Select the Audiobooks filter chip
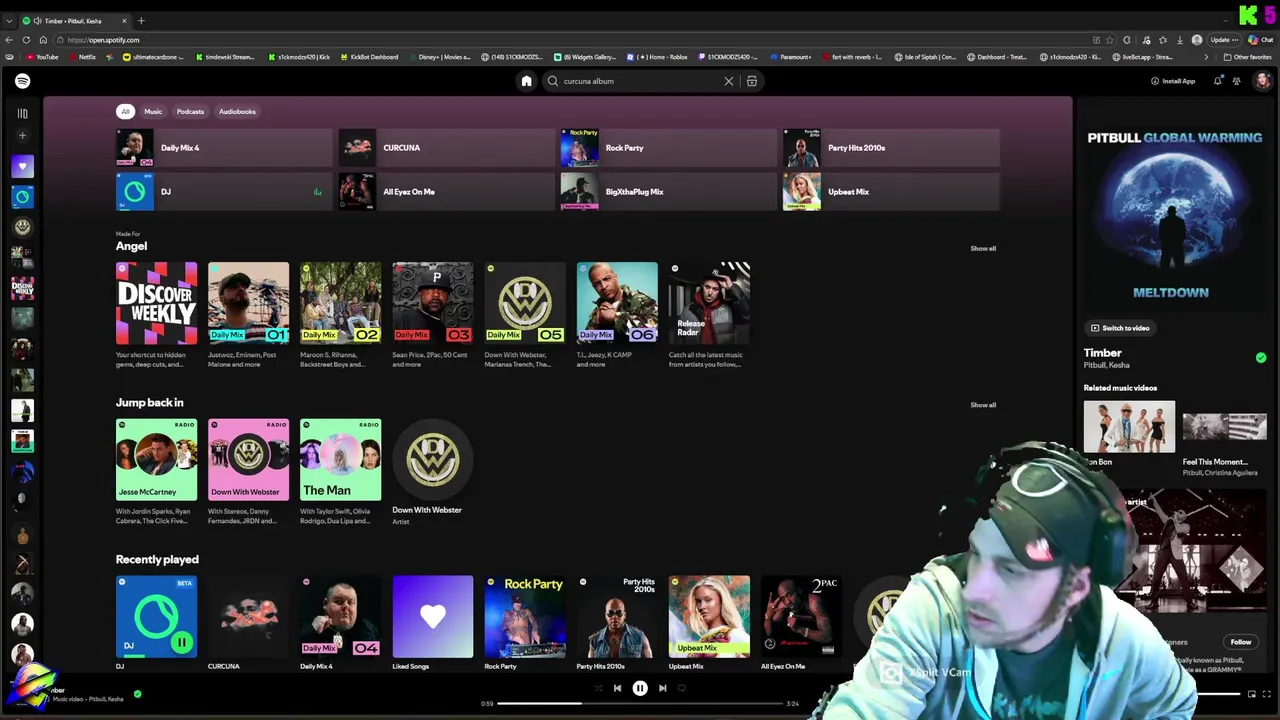Viewport: 1280px width, 720px height. click(x=237, y=111)
